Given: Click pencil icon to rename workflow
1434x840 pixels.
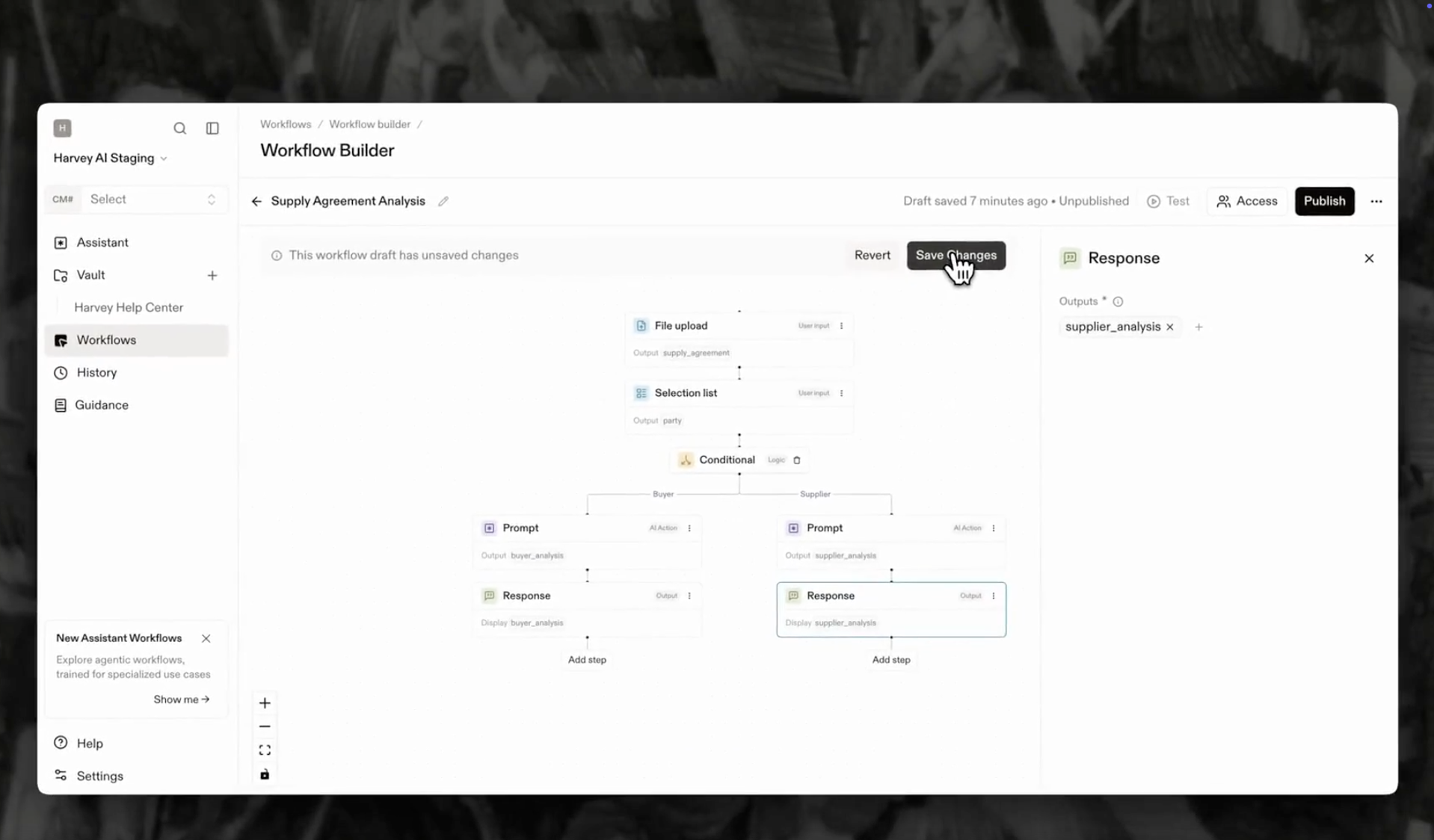Looking at the screenshot, I should point(443,201).
